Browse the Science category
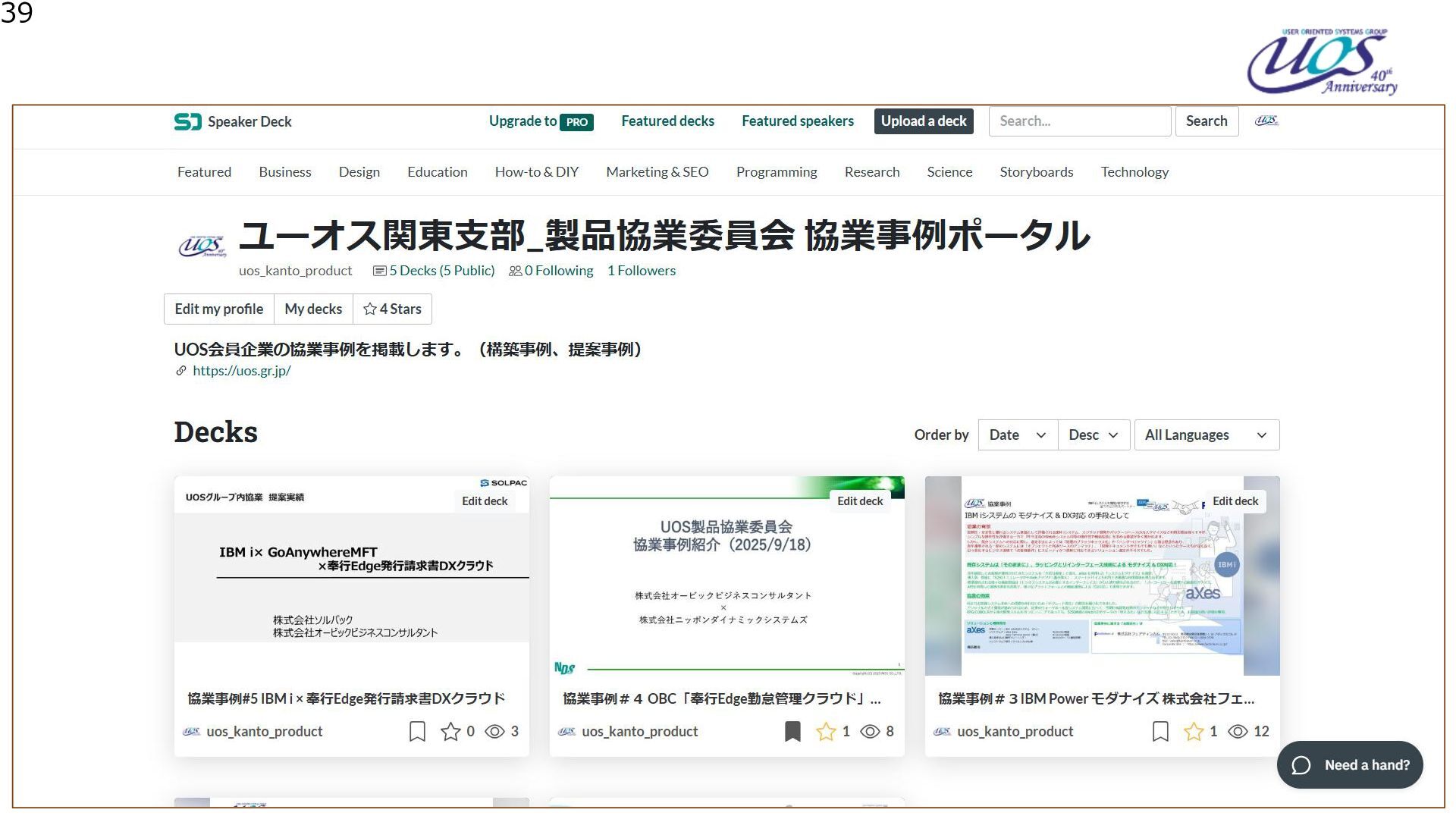Viewport: 1456px width, 819px height. 949,172
